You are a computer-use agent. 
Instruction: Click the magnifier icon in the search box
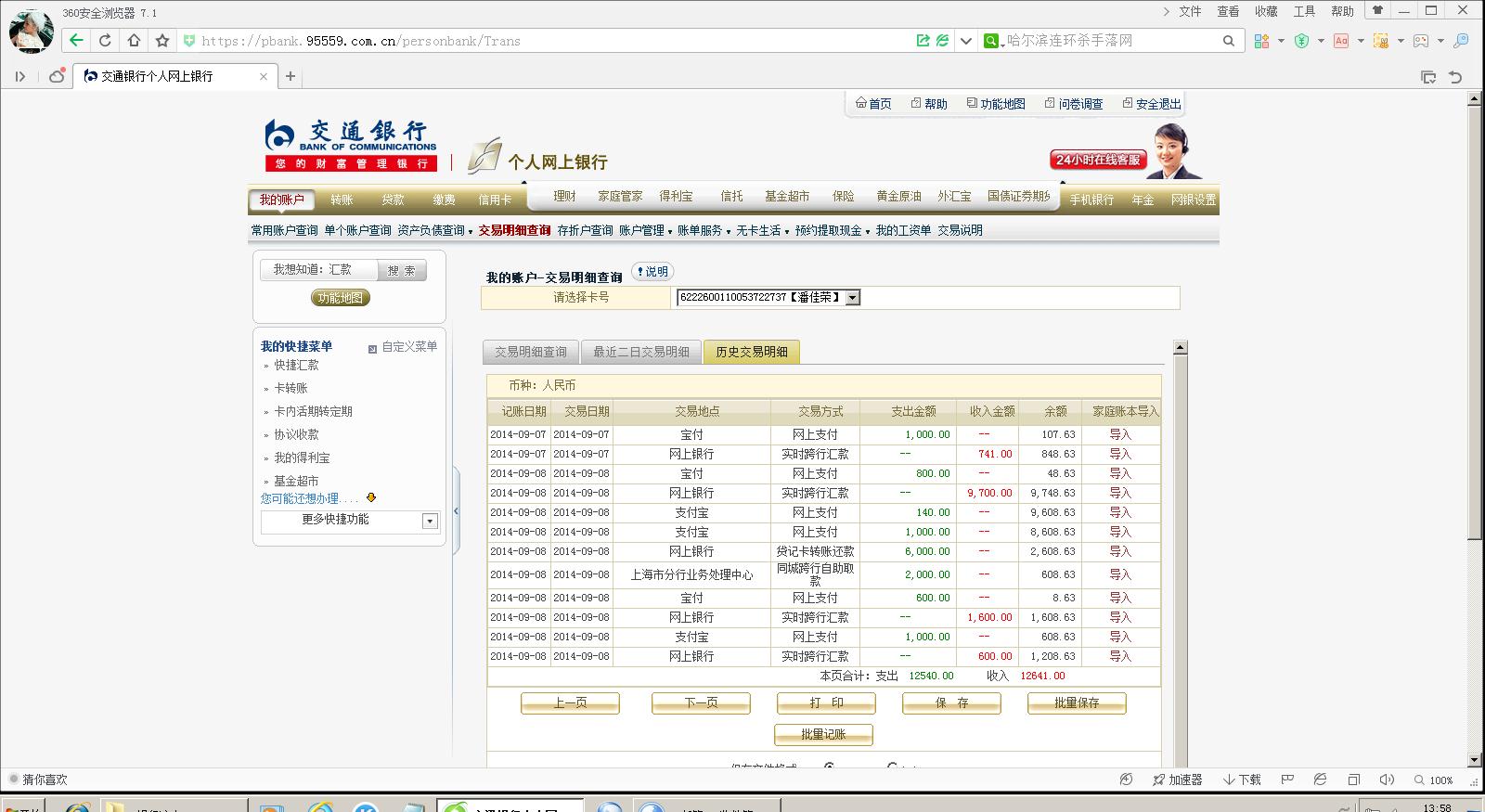[x=1228, y=41]
